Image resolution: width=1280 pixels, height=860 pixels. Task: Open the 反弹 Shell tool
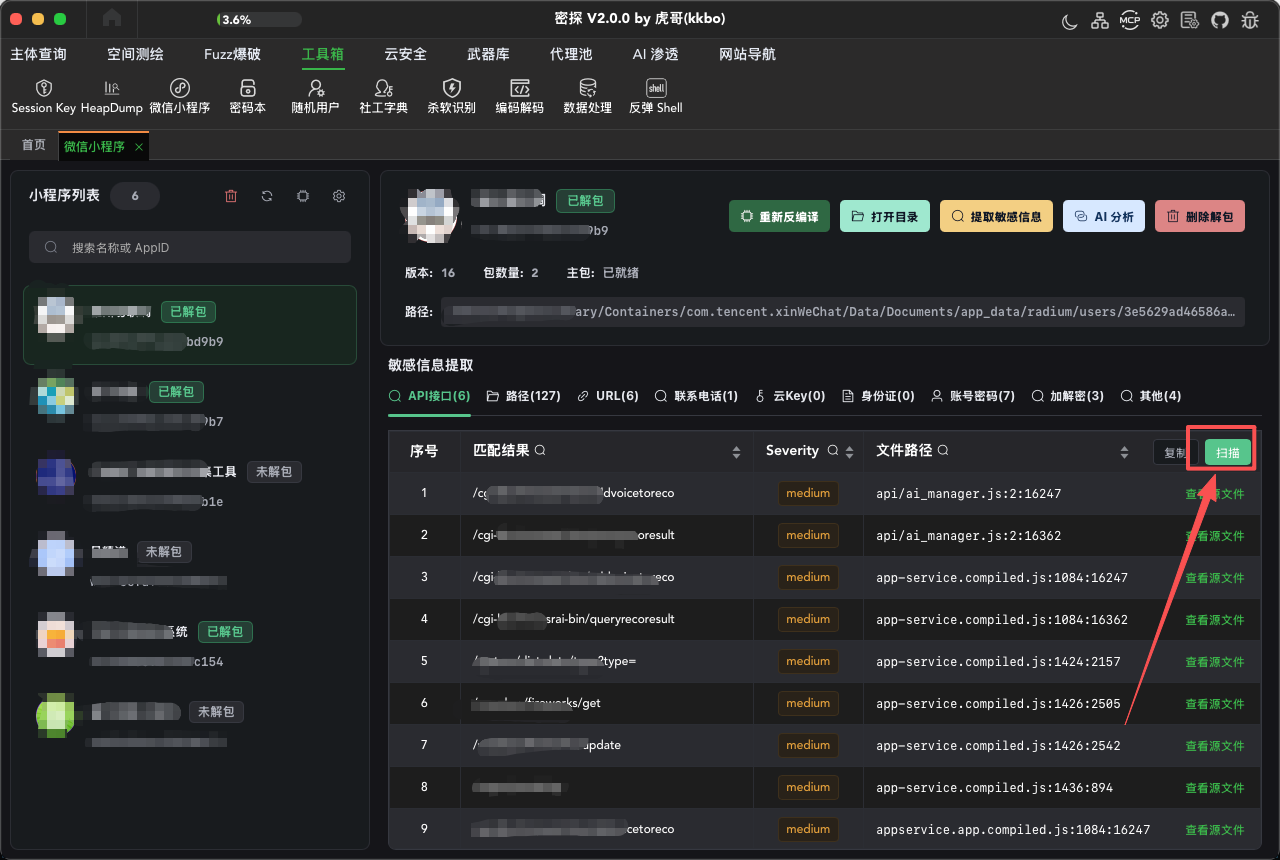[656, 97]
